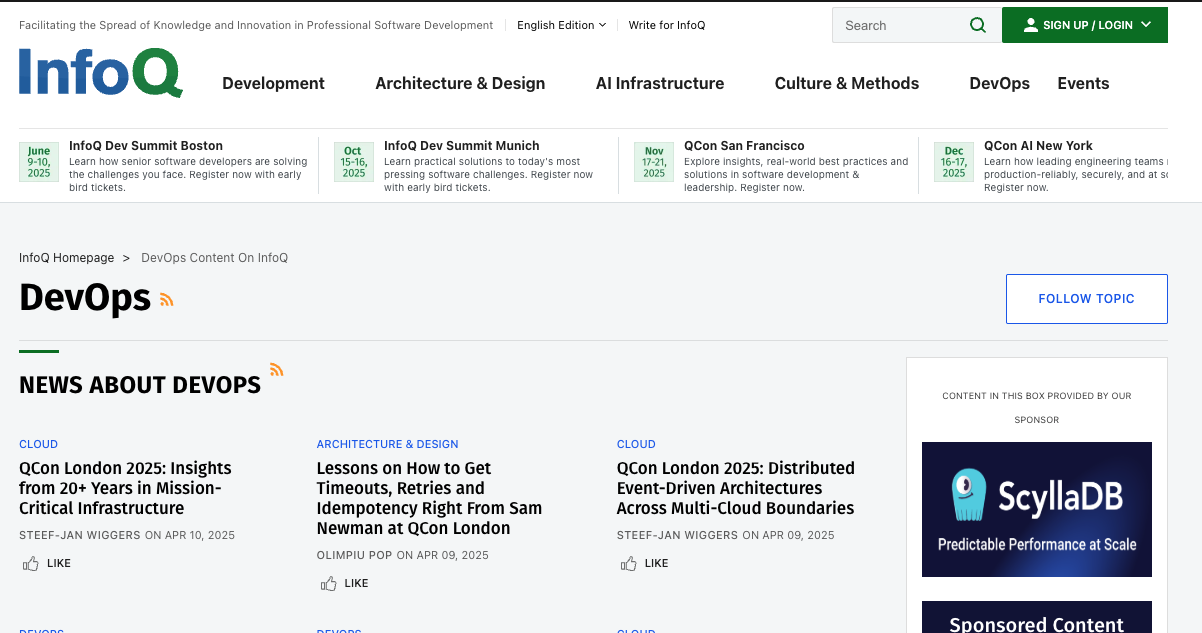The width and height of the screenshot is (1202, 633).
Task: Click the Nov 17-21, 2025 date badge
Action: coord(654,162)
